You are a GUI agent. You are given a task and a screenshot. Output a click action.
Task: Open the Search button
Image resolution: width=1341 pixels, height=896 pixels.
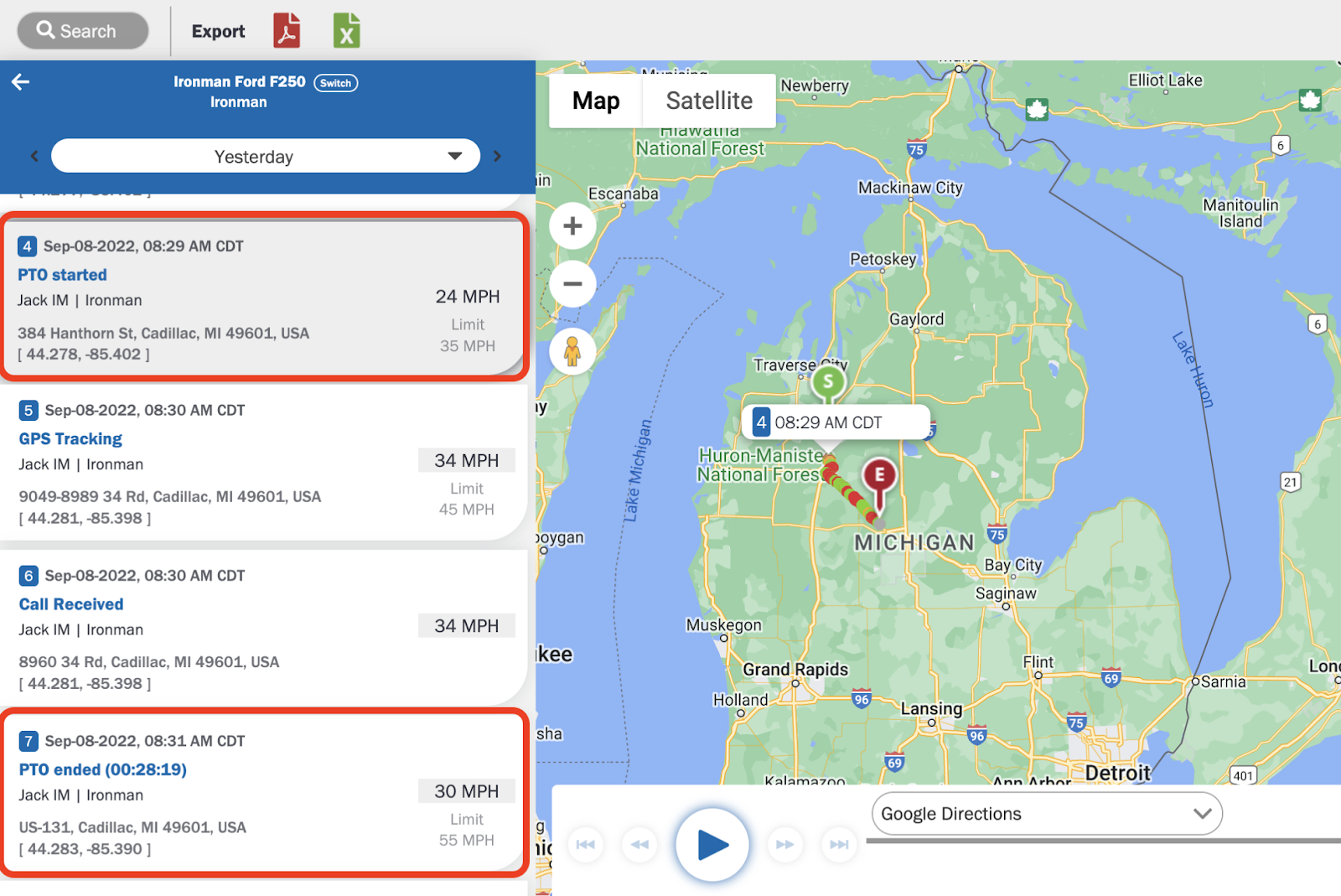[83, 31]
